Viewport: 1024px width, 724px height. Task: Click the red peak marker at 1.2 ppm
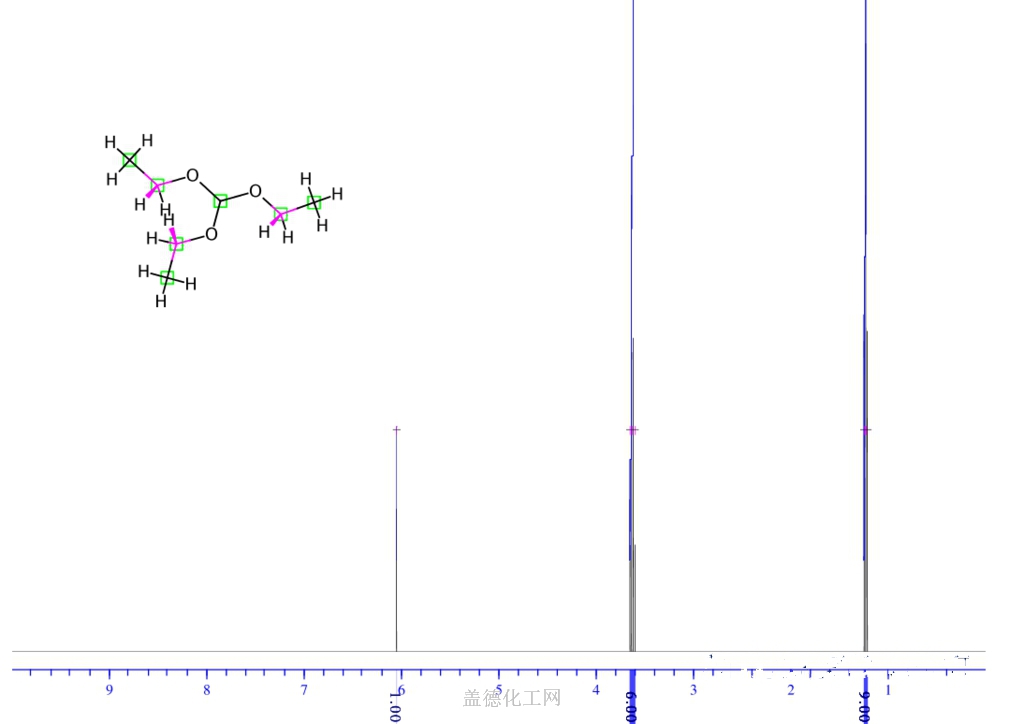tap(864, 429)
